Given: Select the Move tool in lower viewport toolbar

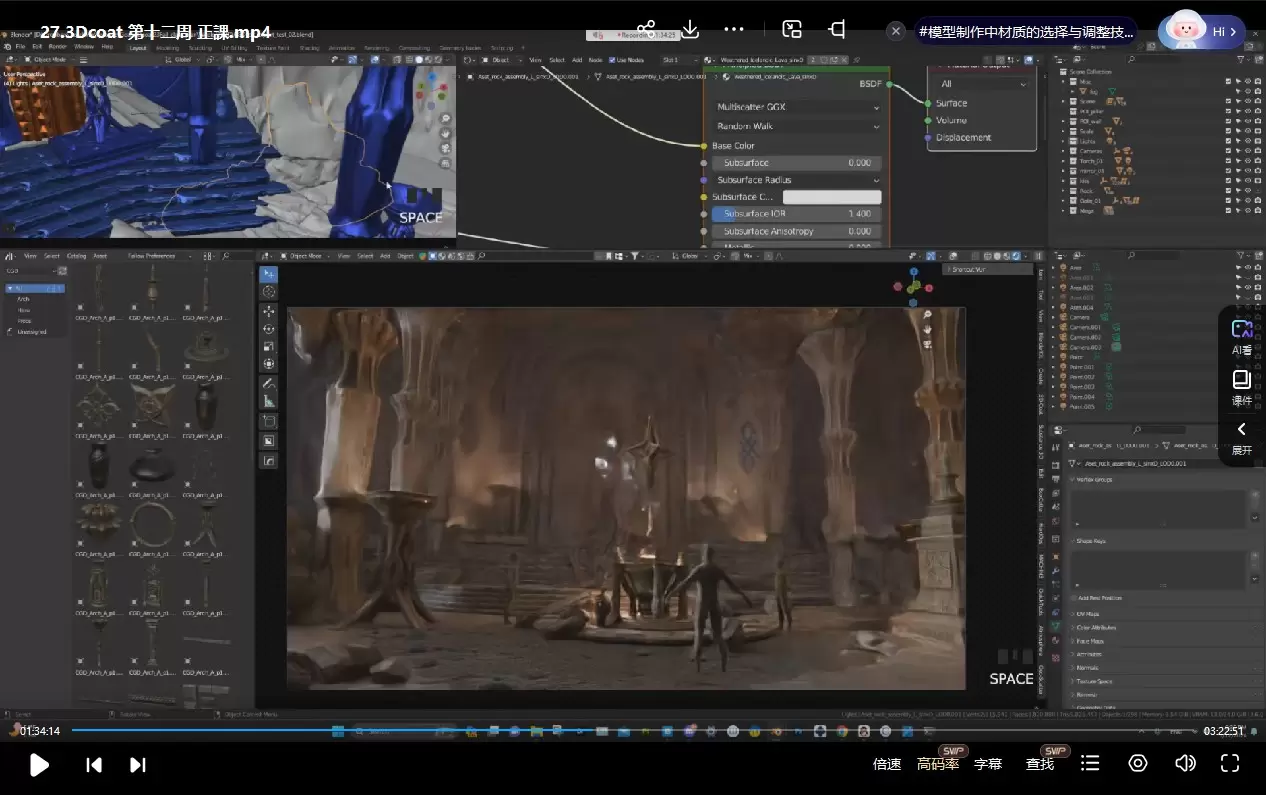Looking at the screenshot, I should (x=269, y=311).
